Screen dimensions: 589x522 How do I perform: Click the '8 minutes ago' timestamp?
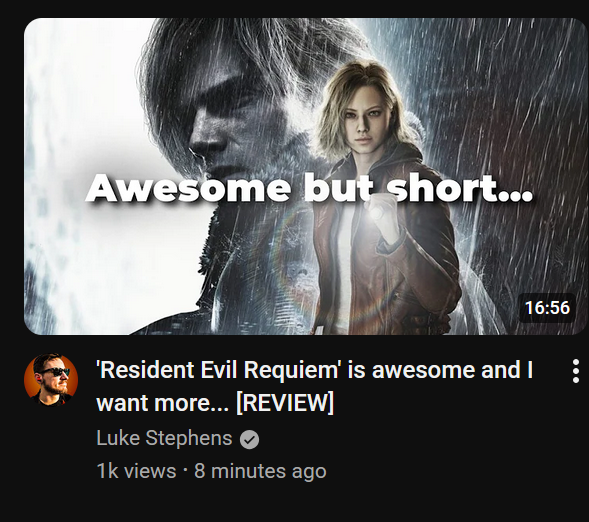(260, 471)
